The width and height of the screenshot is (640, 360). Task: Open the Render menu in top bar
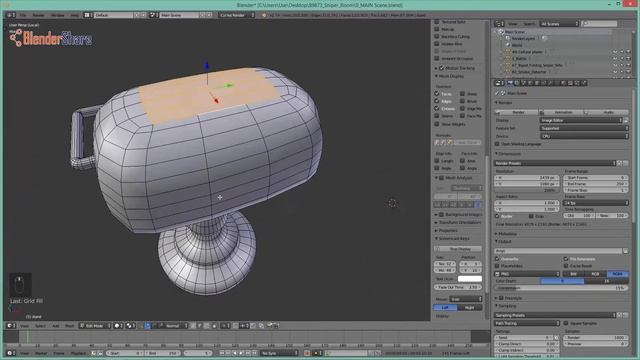[x=38, y=15]
